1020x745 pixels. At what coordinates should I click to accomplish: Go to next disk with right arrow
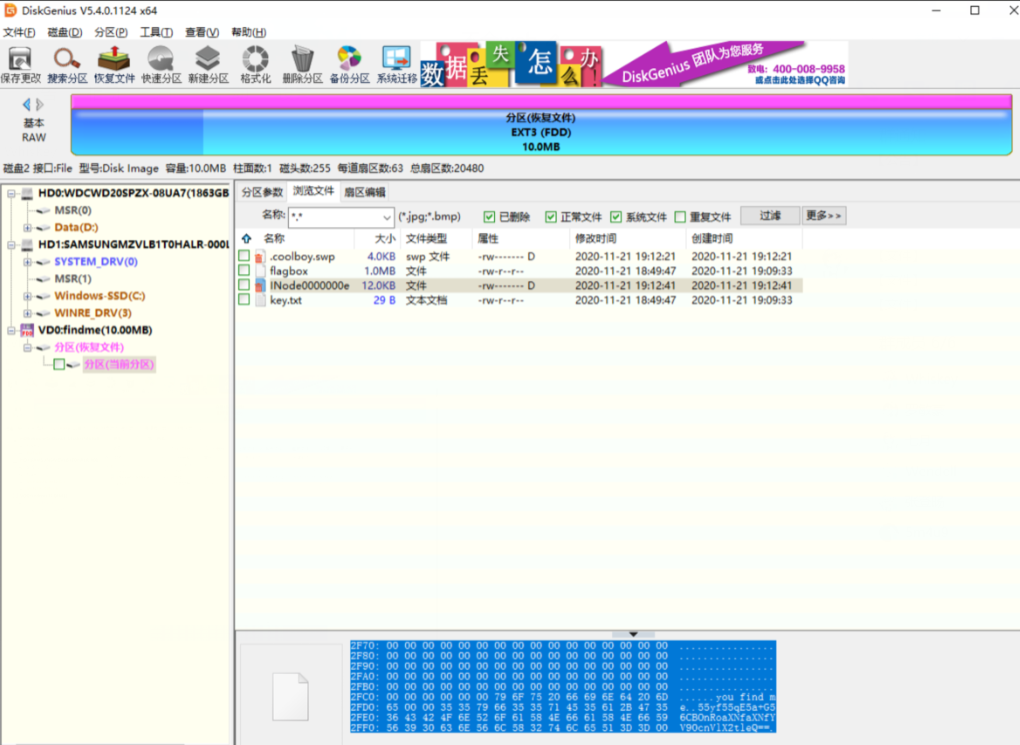tap(40, 104)
